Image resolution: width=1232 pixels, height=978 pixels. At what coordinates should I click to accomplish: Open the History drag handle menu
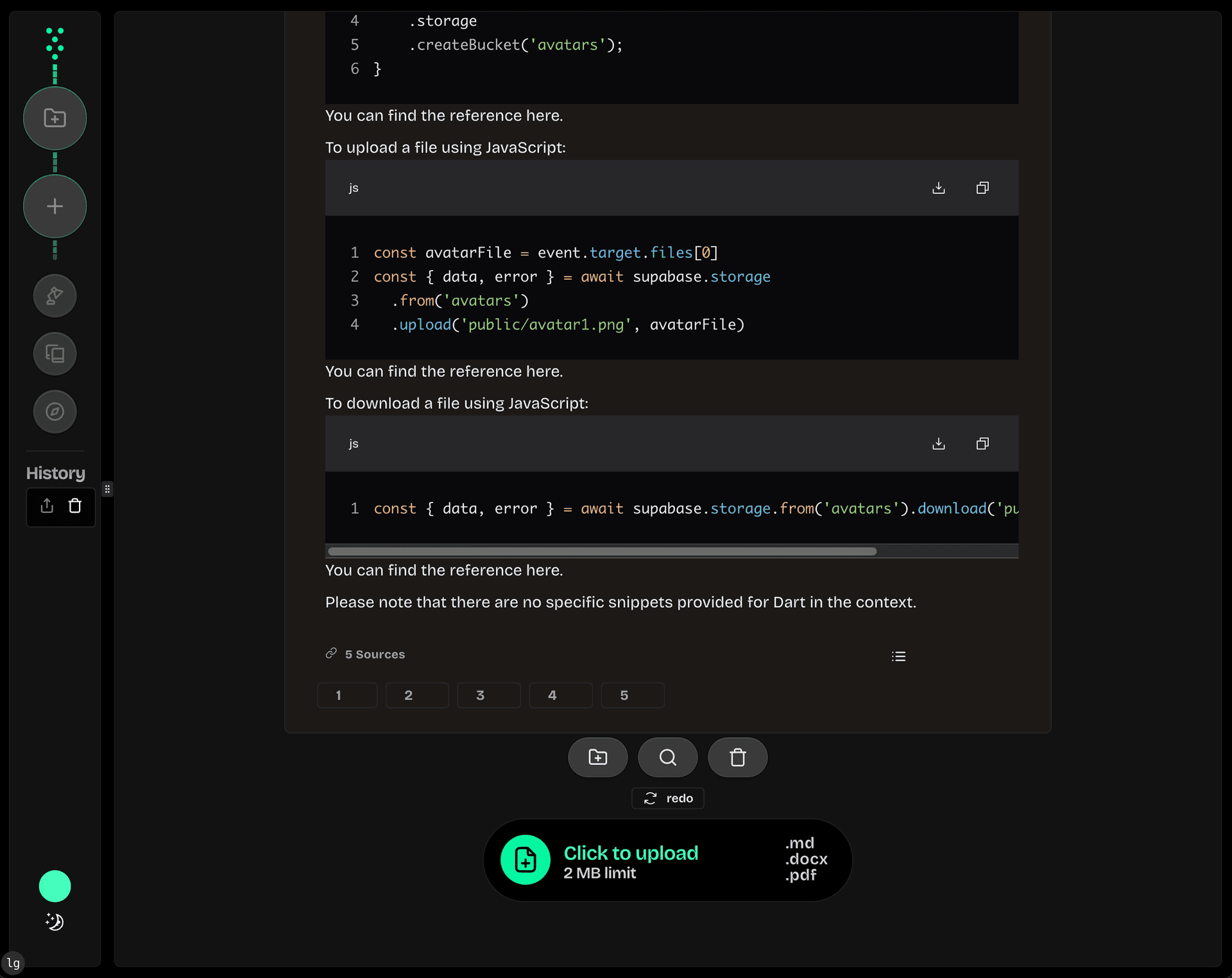(x=107, y=488)
